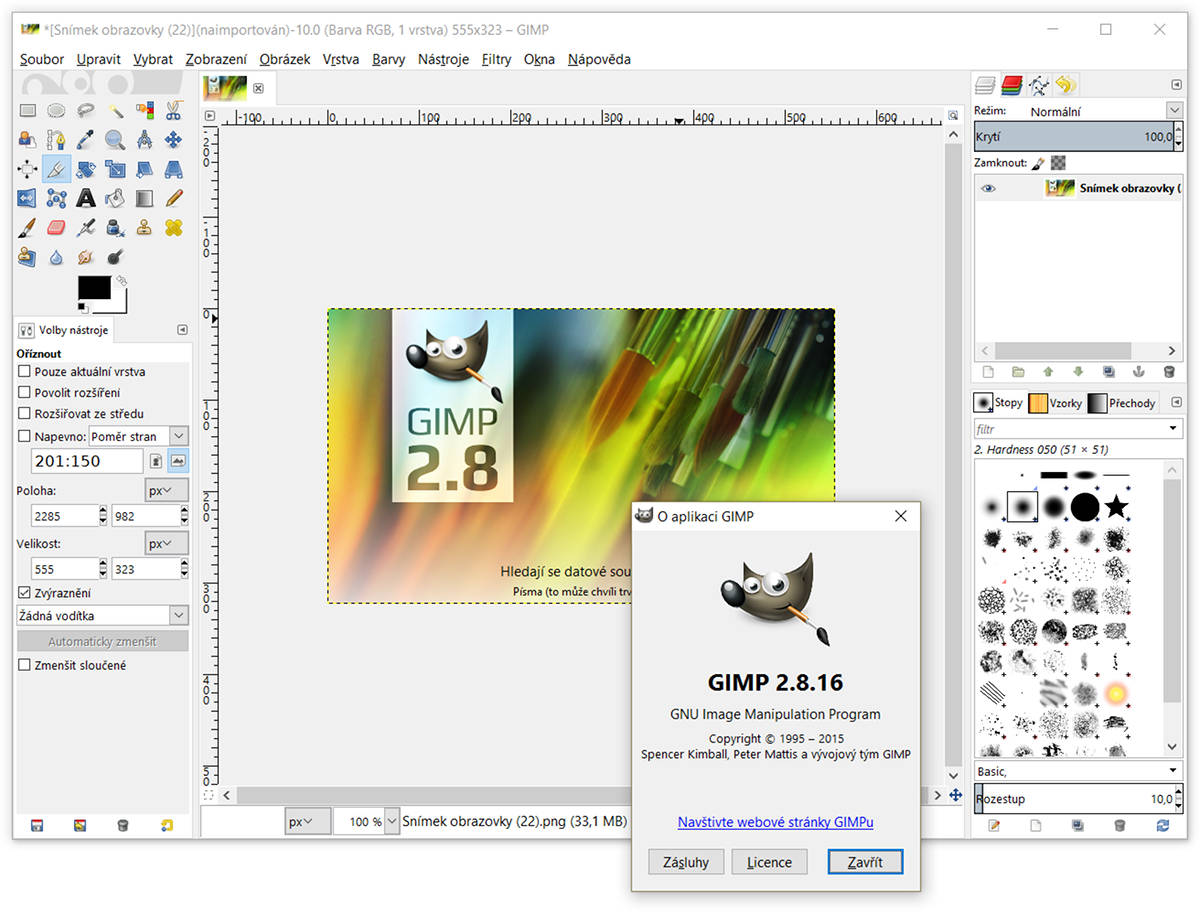
Task: Open the Žádná vodítka dropdown
Action: (103, 616)
